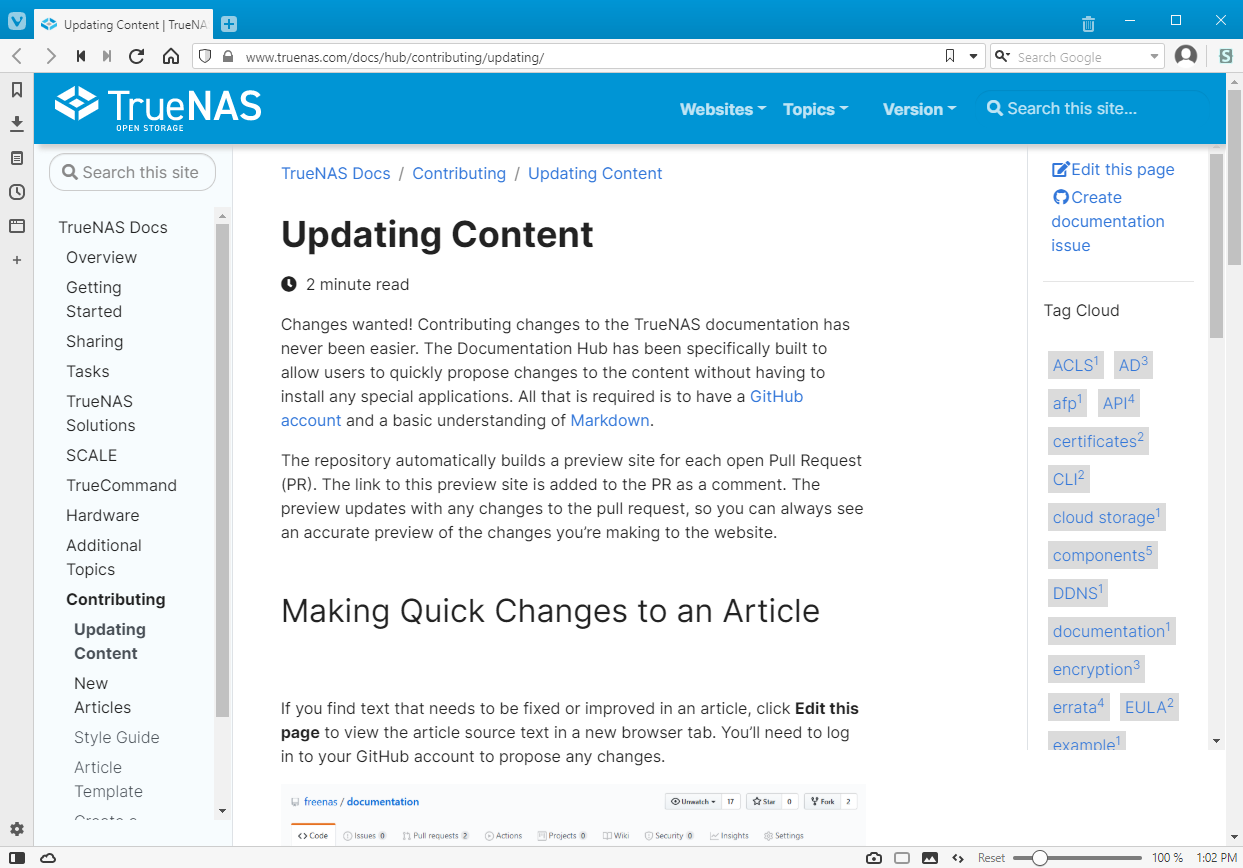The image size is (1243, 868).
Task: Open the Vivaldi main menu icon
Action: pyautogui.click(x=17, y=21)
